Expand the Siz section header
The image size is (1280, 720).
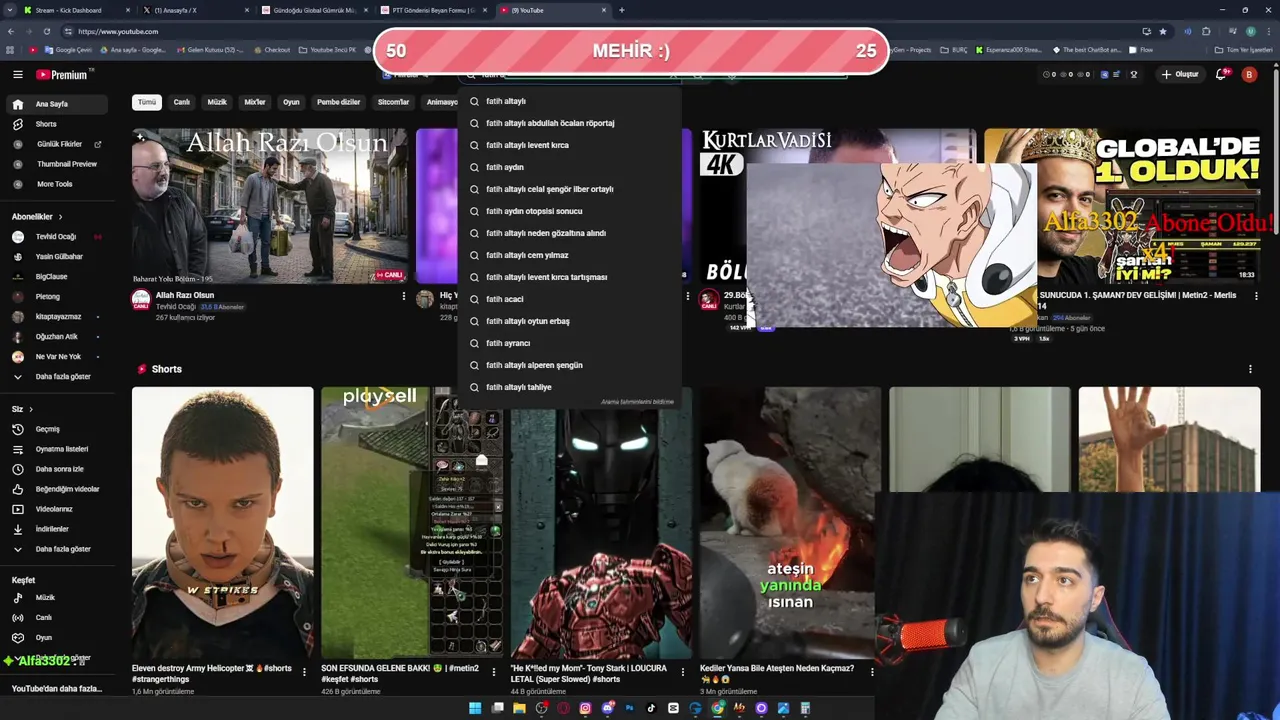(x=22, y=409)
